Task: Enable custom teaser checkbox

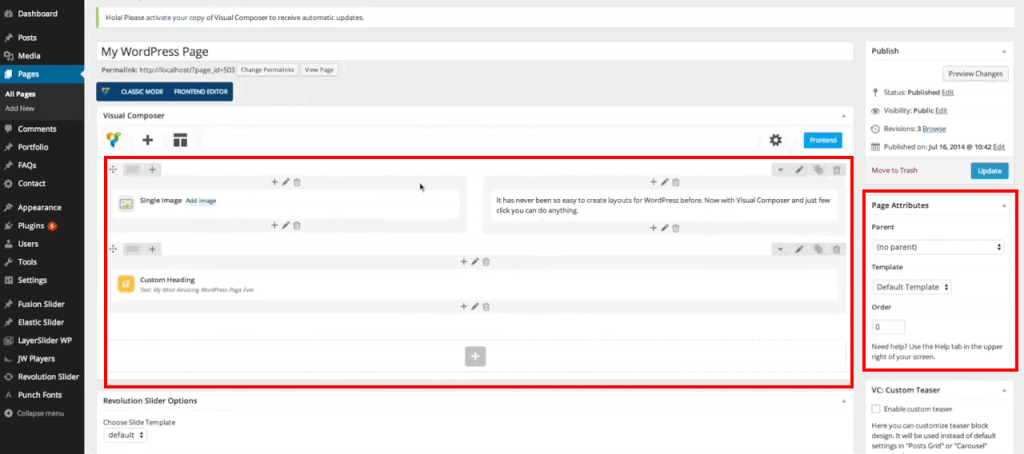Action: point(877,409)
